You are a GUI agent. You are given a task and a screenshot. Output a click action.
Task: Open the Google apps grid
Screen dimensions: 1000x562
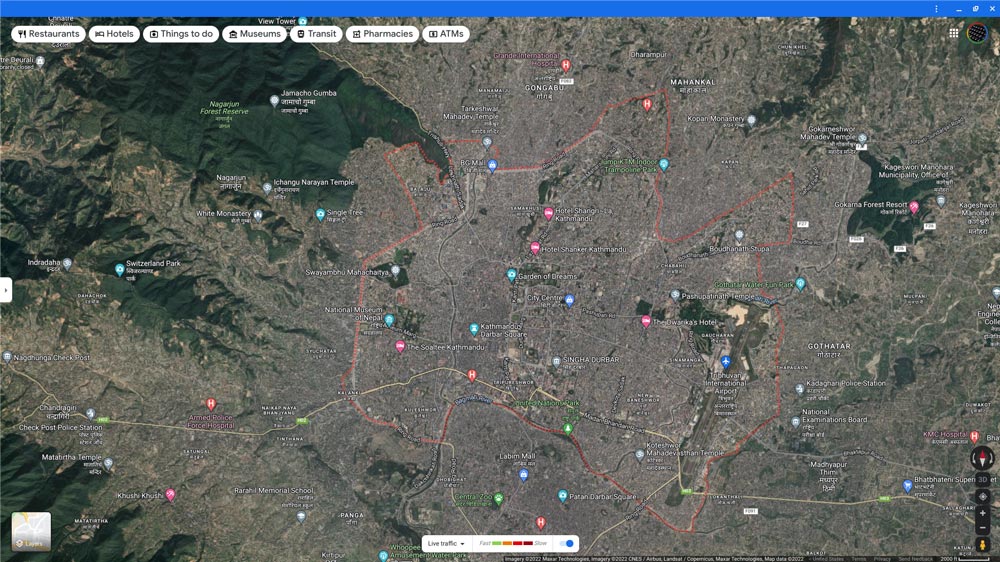pos(953,33)
